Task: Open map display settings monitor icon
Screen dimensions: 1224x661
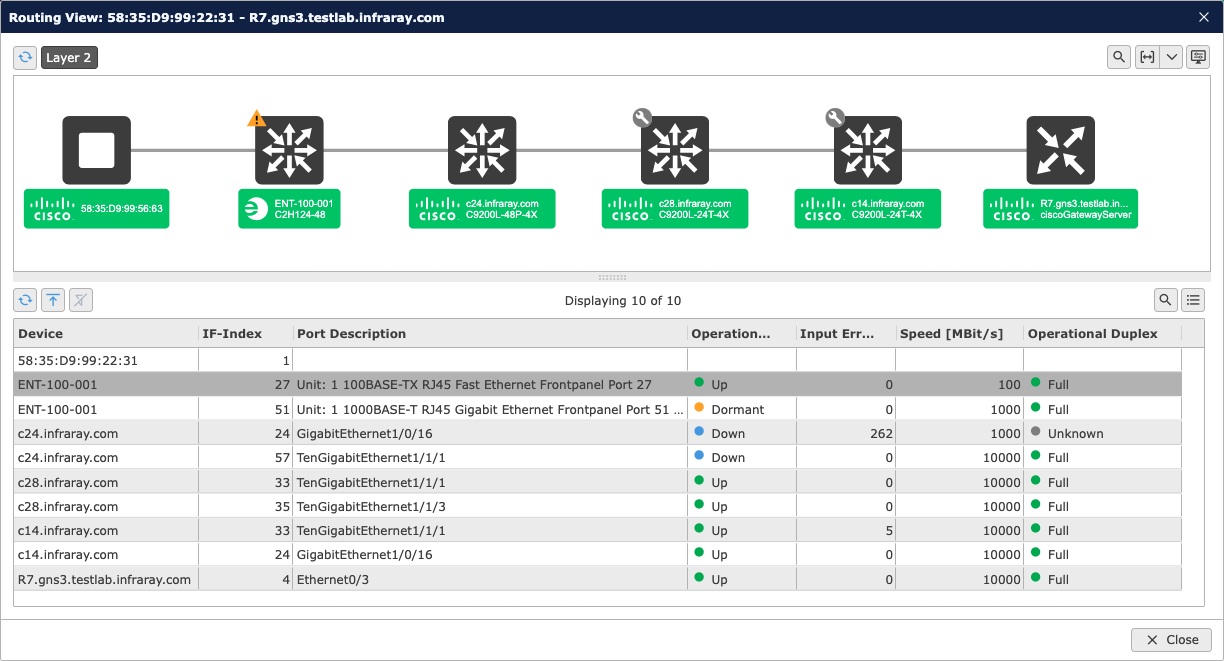Action: [x=1198, y=58]
